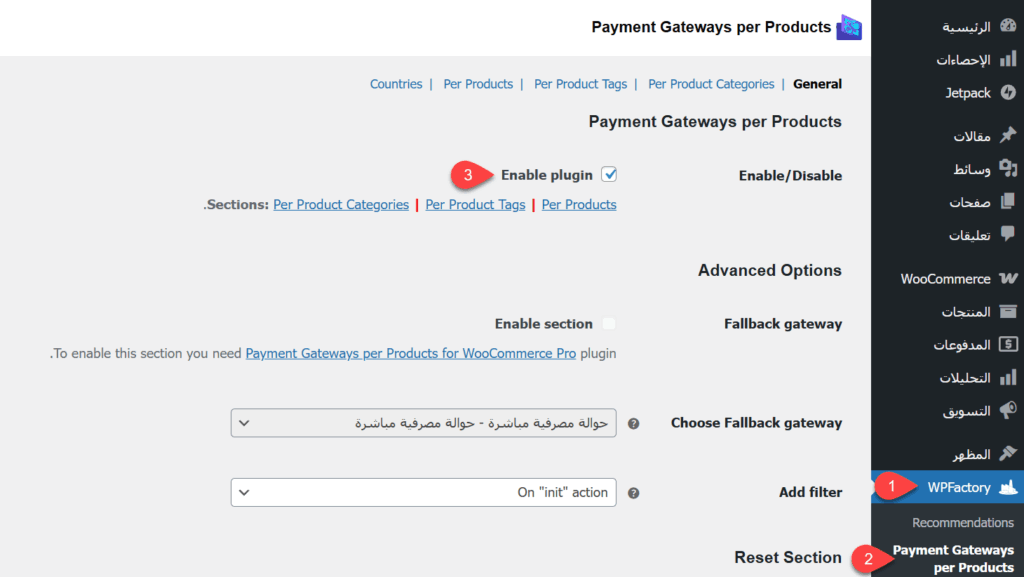Image resolution: width=1024 pixels, height=577 pixels.
Task: Toggle the Enable plugin checkbox
Action: click(609, 175)
